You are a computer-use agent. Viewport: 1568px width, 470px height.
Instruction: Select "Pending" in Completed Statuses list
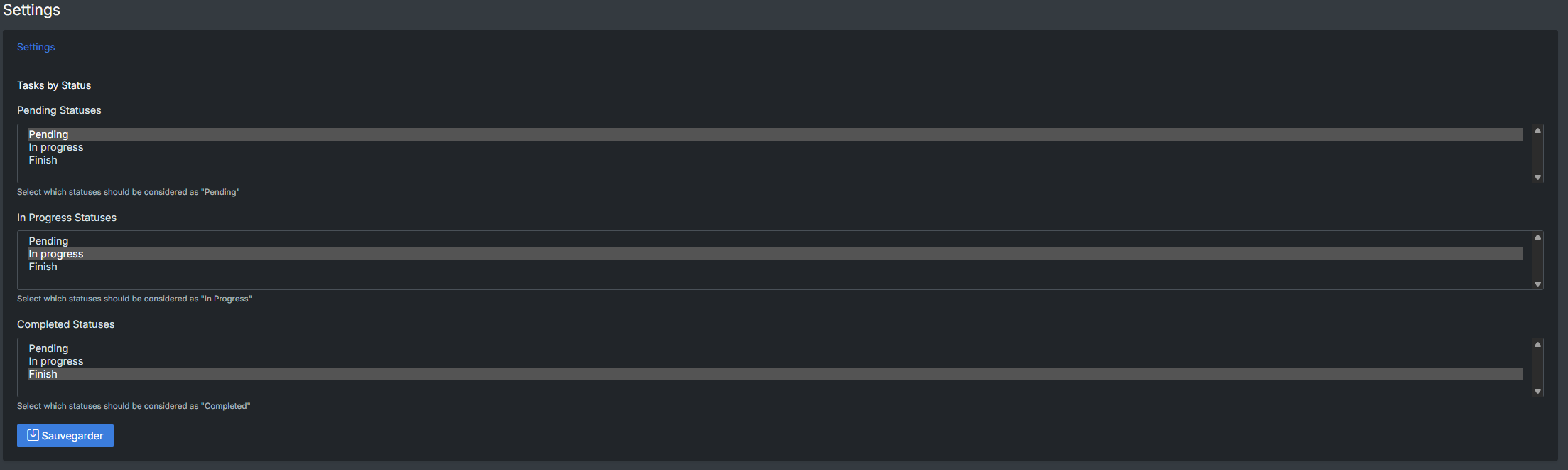click(774, 348)
